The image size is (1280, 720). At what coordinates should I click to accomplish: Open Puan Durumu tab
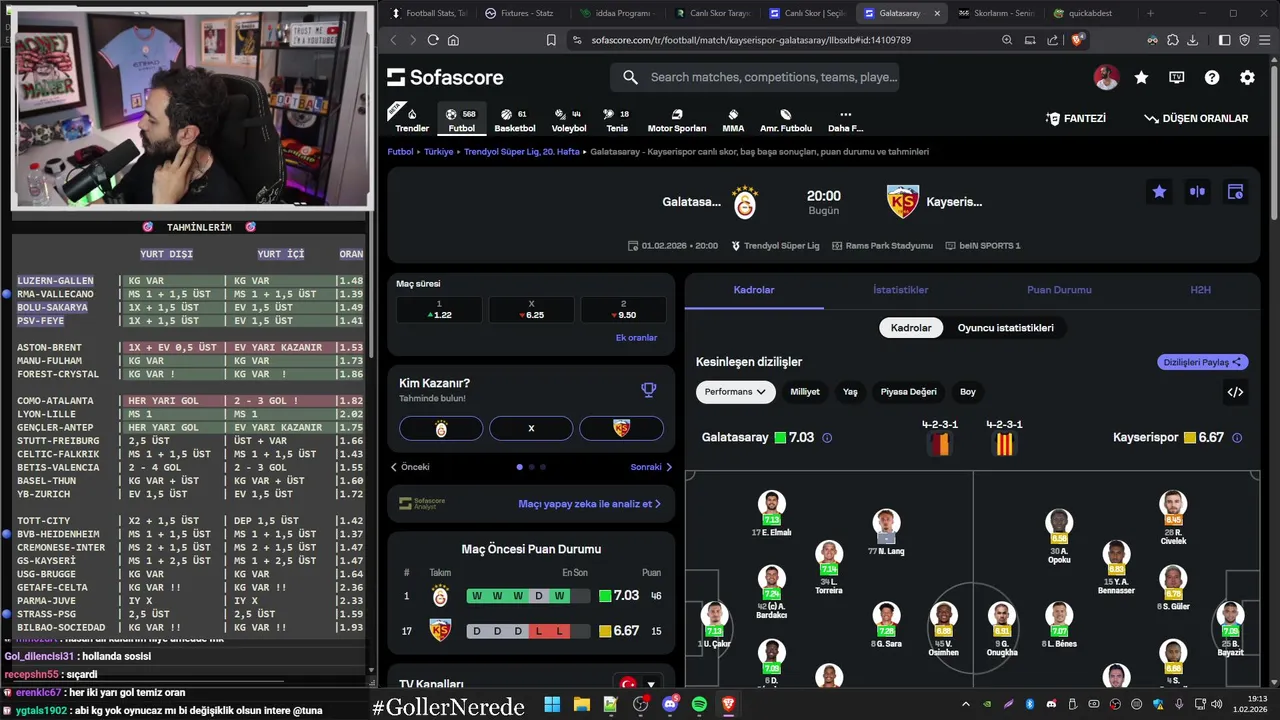pos(1059,290)
